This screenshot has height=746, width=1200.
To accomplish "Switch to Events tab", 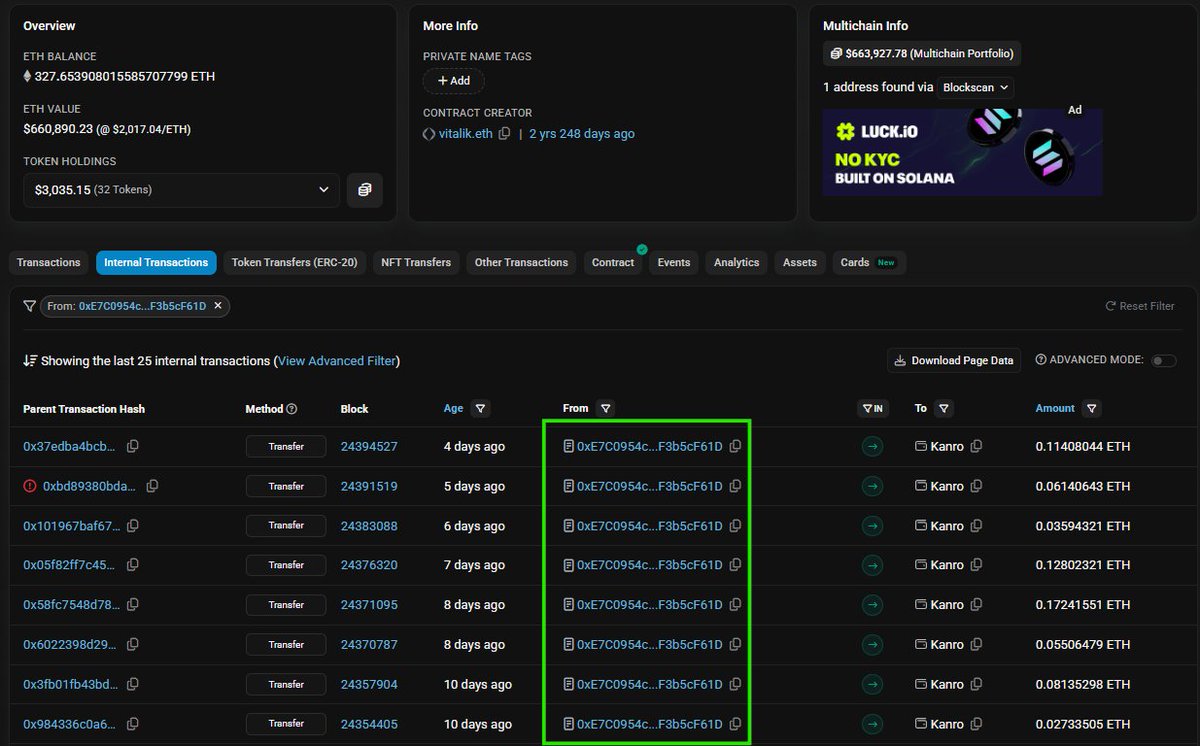I will pos(674,263).
